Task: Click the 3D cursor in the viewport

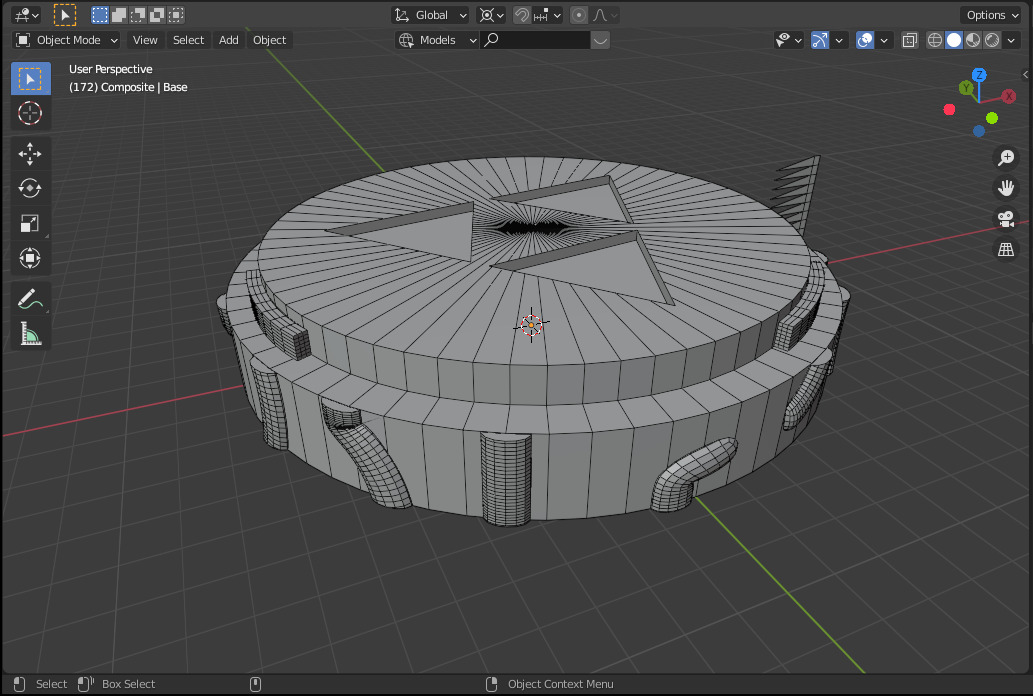Action: (531, 324)
